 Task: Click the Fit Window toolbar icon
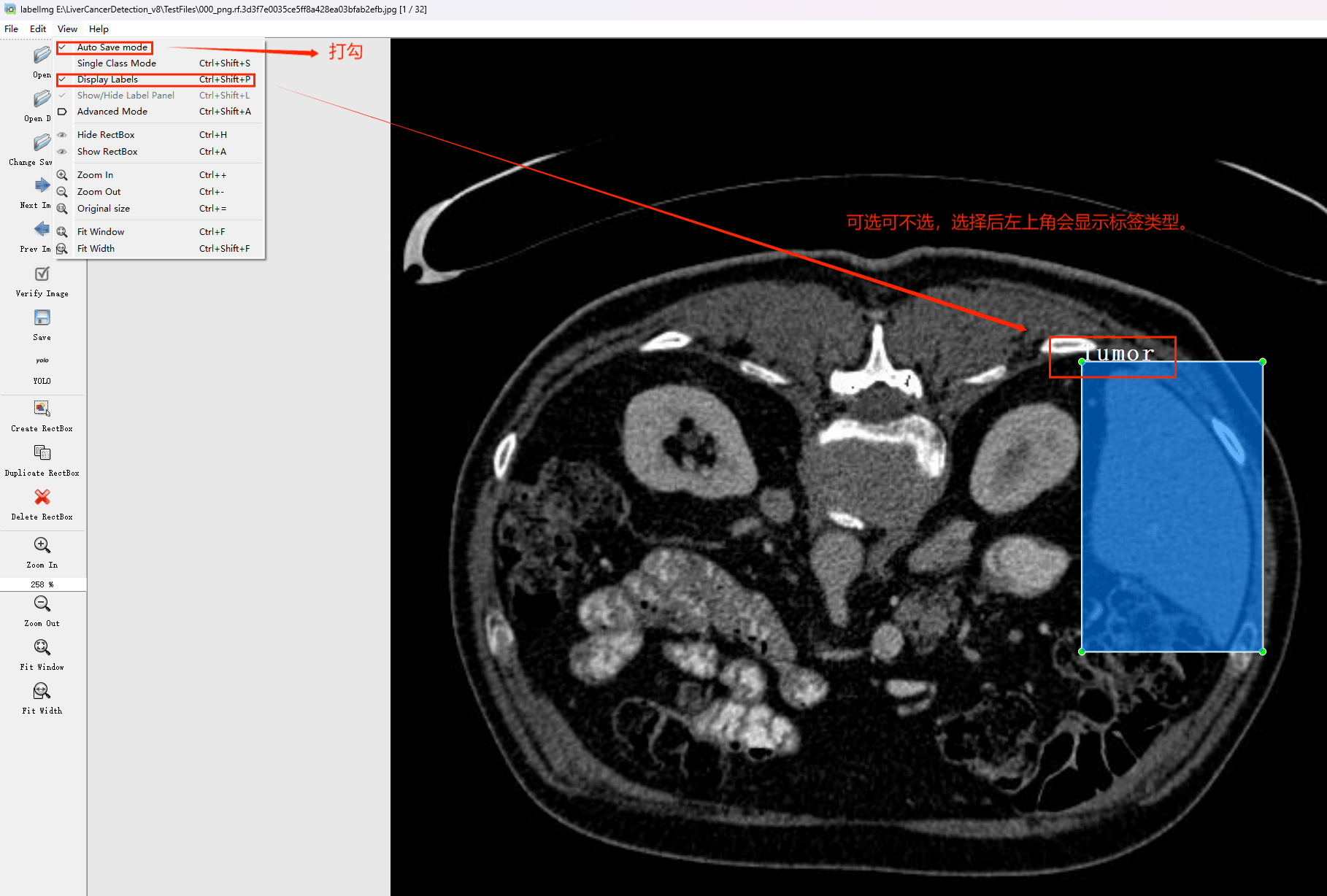(x=42, y=648)
